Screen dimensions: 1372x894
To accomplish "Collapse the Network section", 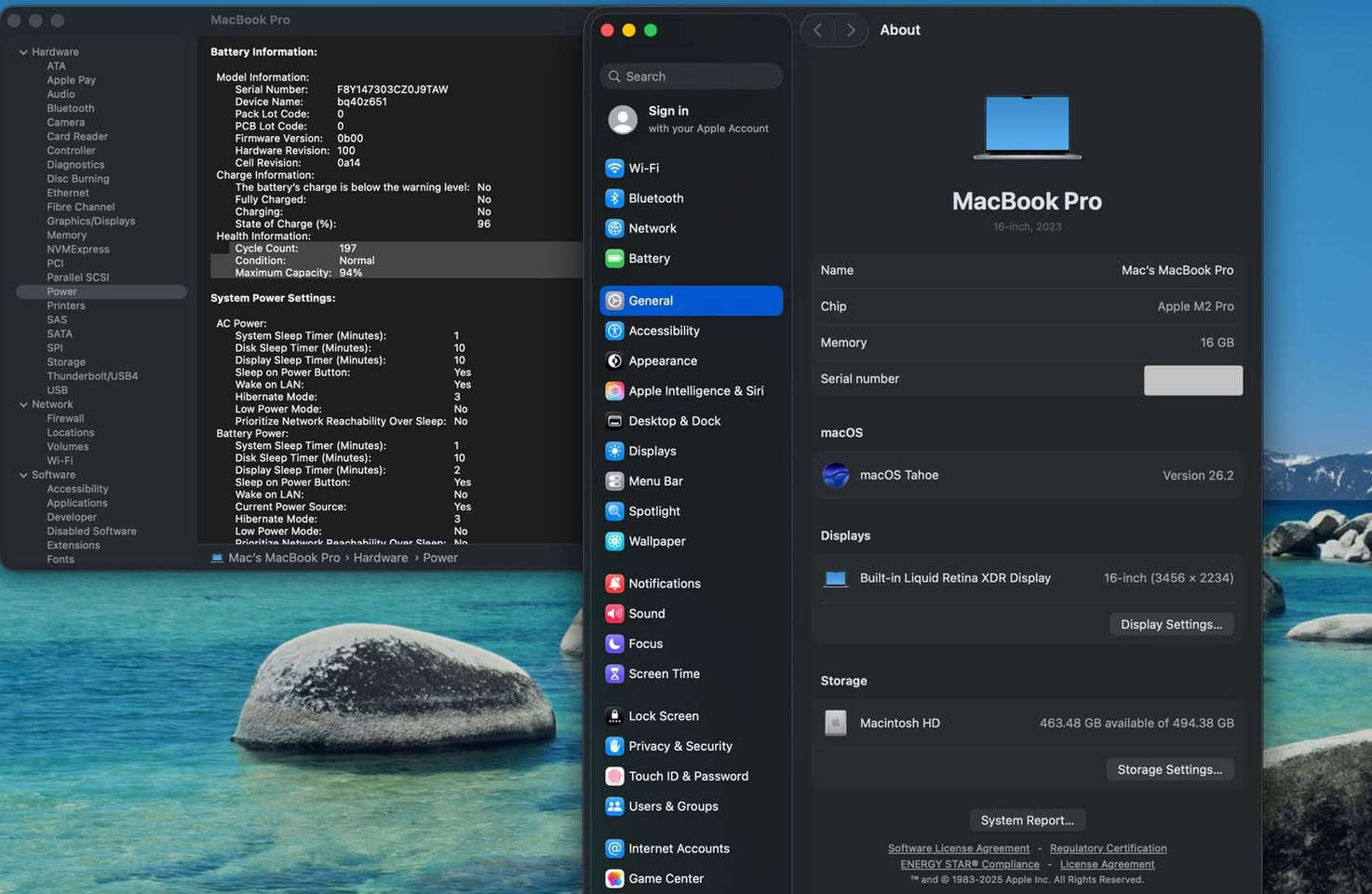I will [x=22, y=403].
